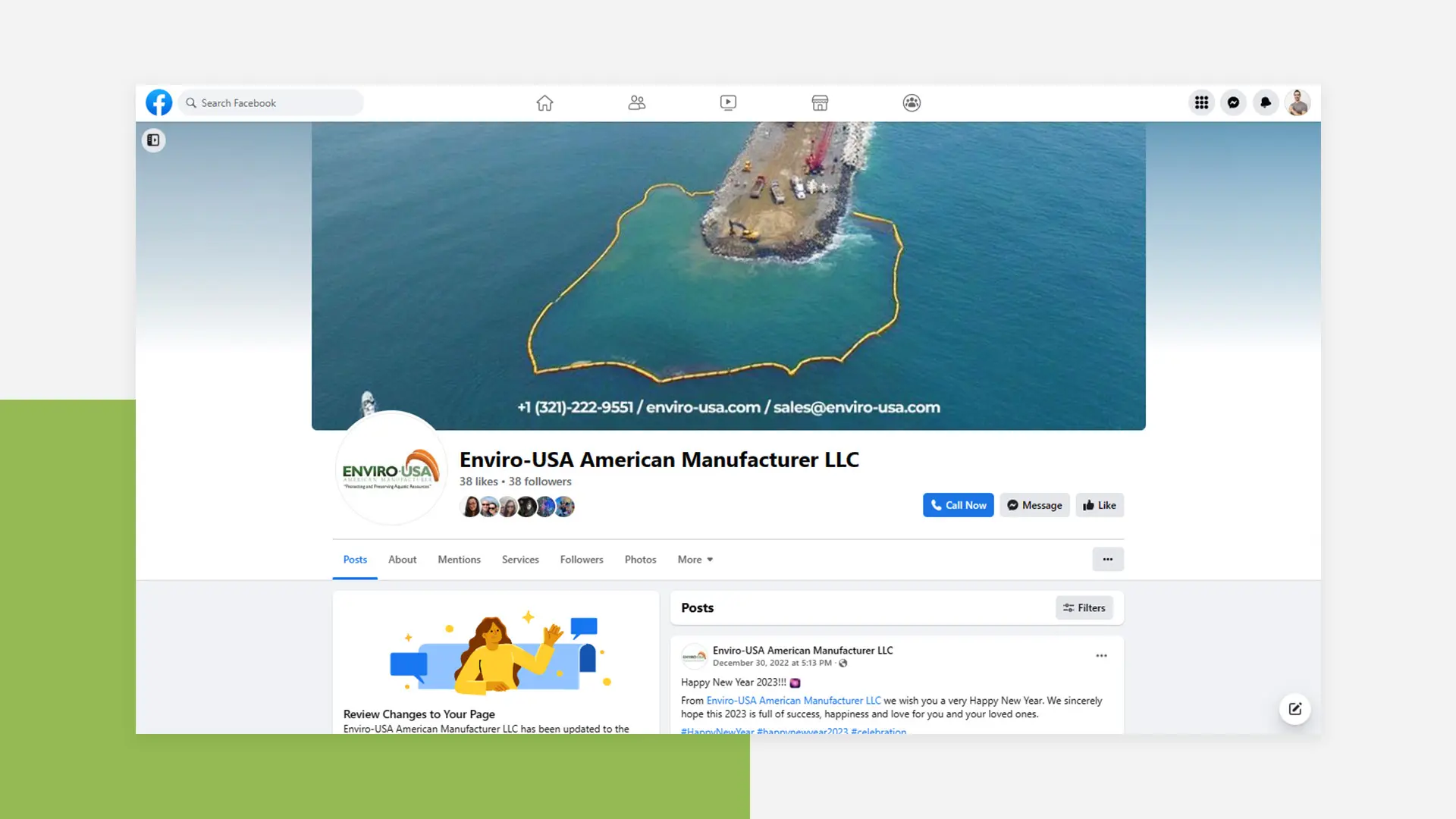Open the Posts Filters button
1456x819 pixels.
point(1084,607)
